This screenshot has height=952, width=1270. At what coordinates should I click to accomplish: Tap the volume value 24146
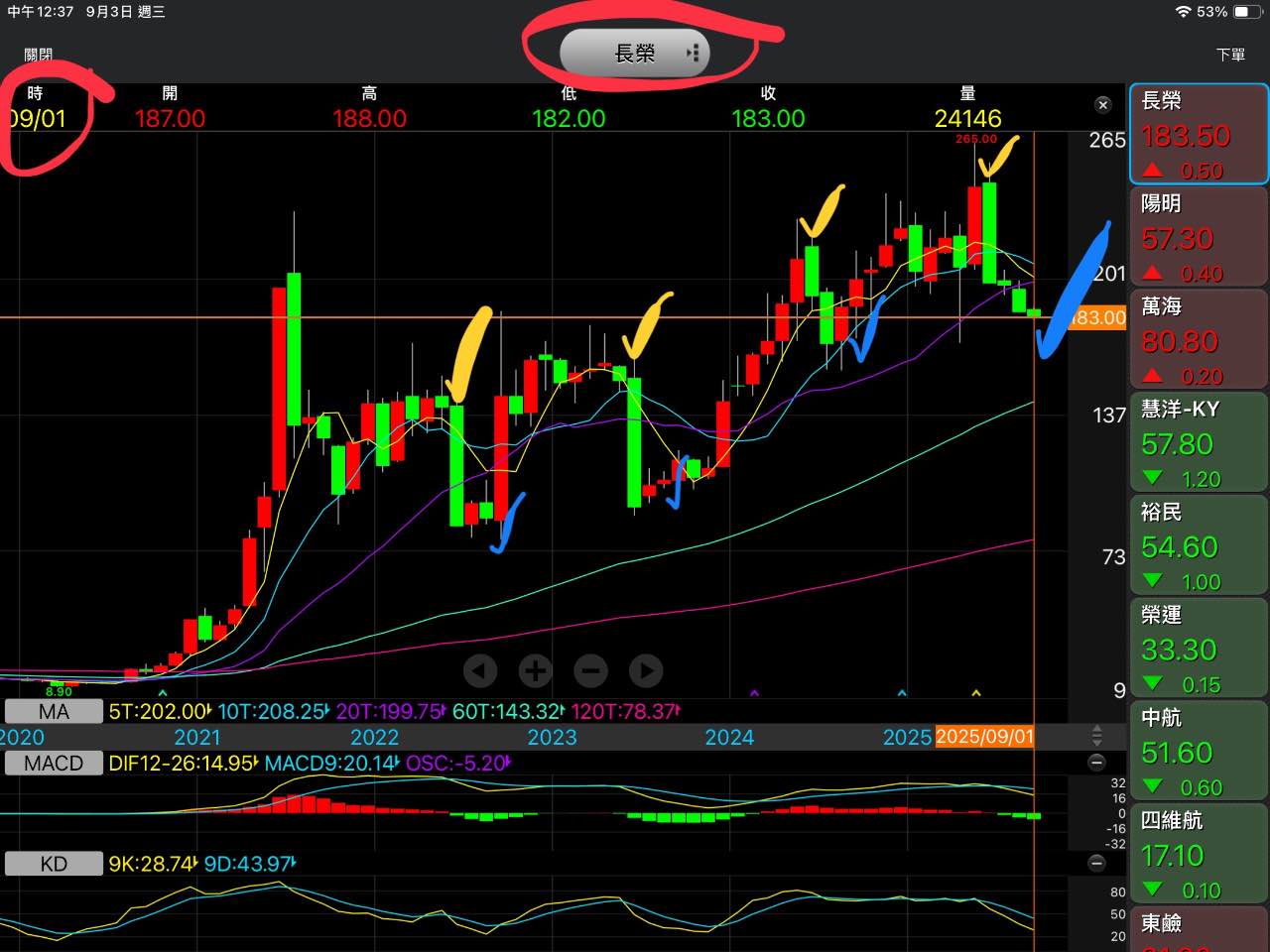(967, 118)
